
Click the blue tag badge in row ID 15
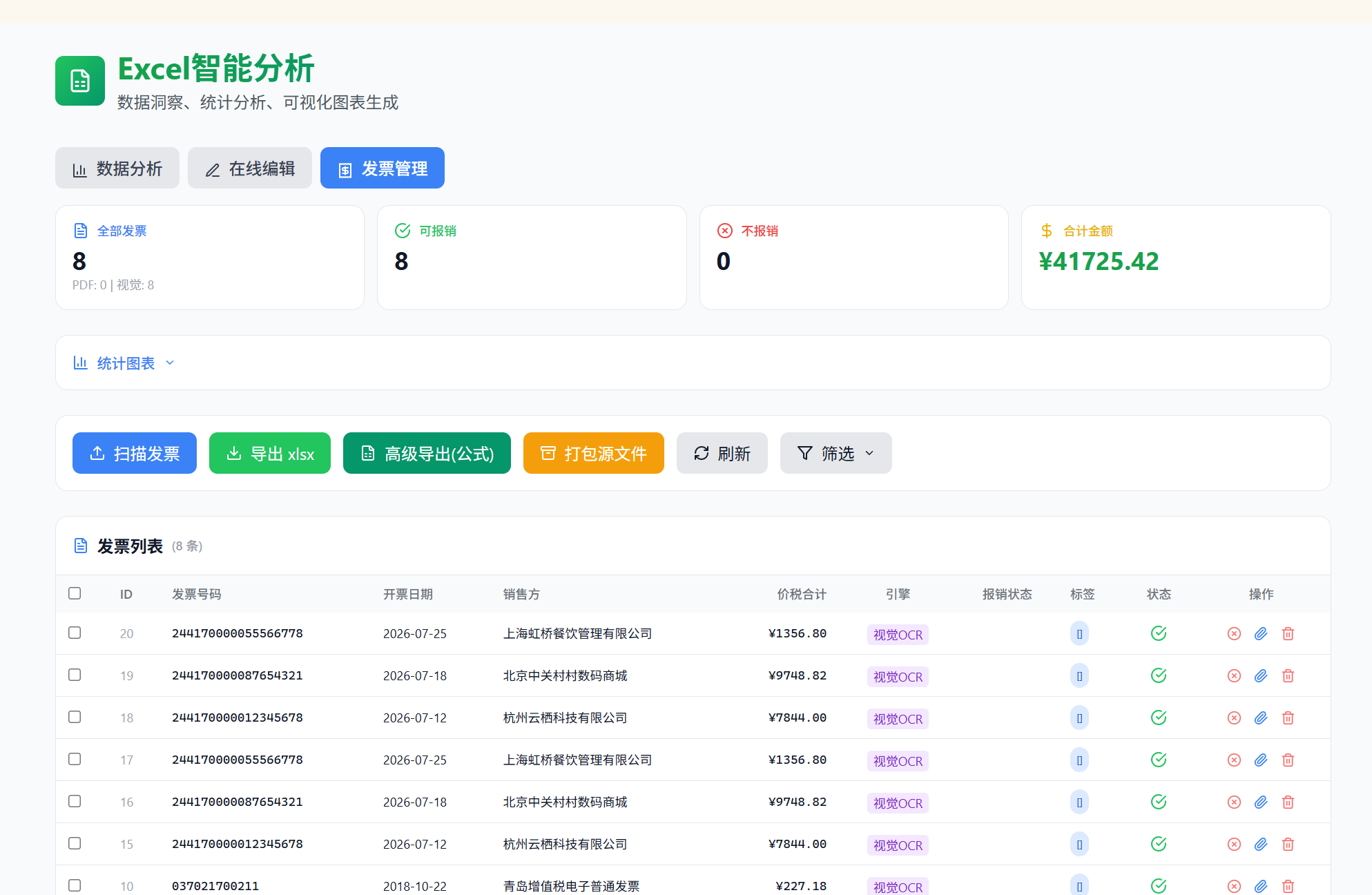(x=1079, y=845)
